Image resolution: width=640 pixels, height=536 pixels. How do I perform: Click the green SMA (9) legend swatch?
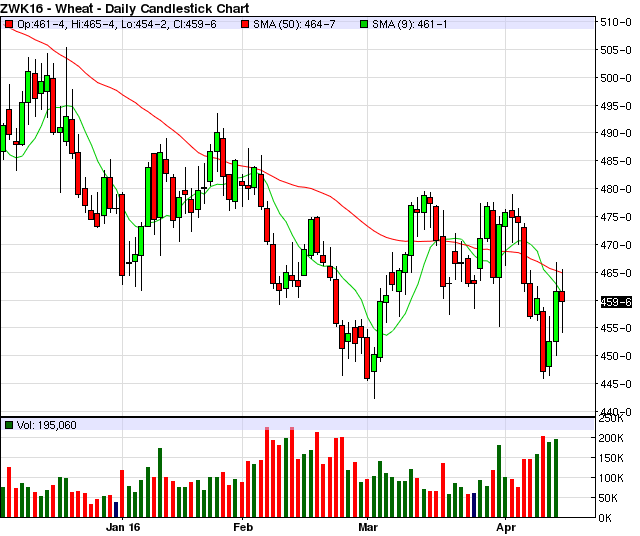click(364, 24)
